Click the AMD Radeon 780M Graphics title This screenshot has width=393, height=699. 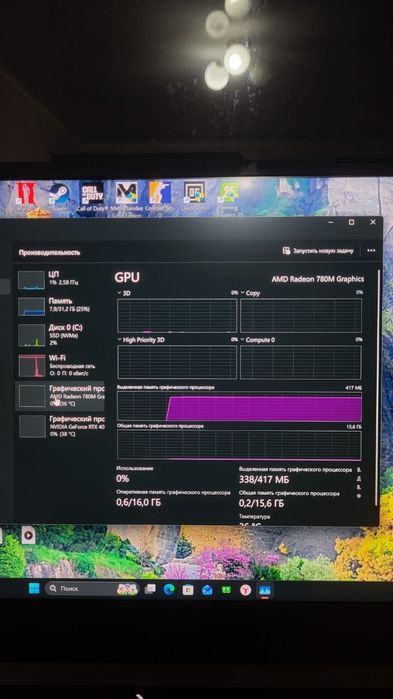point(318,279)
